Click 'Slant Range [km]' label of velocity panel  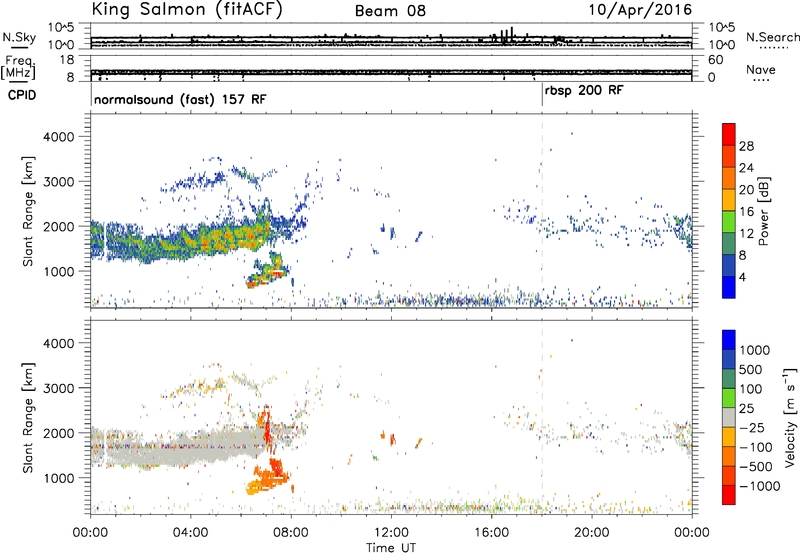coord(28,417)
